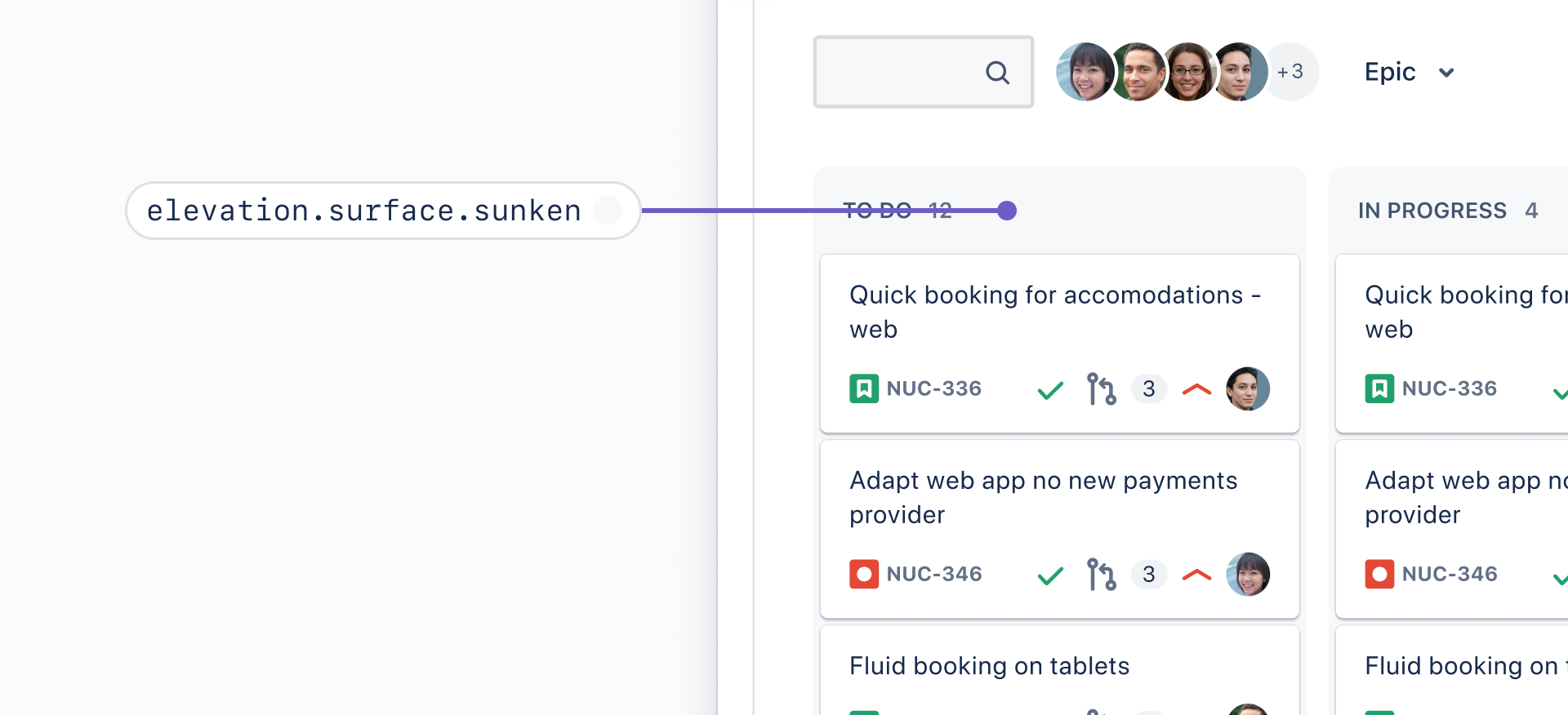Click the green story icon beside NUC-336 in To Do
The image size is (1568, 715).
(864, 389)
